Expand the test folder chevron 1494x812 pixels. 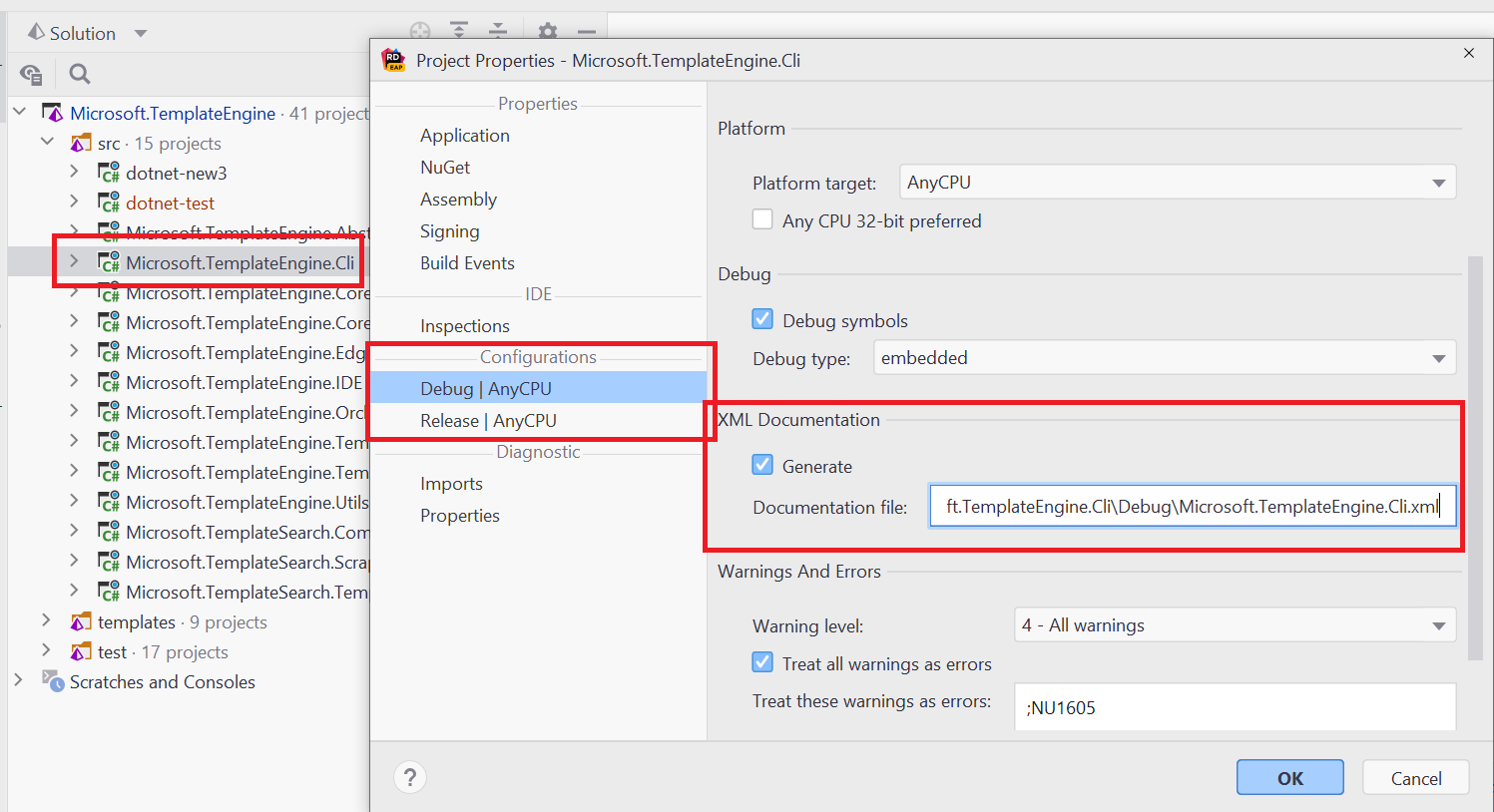coord(46,650)
